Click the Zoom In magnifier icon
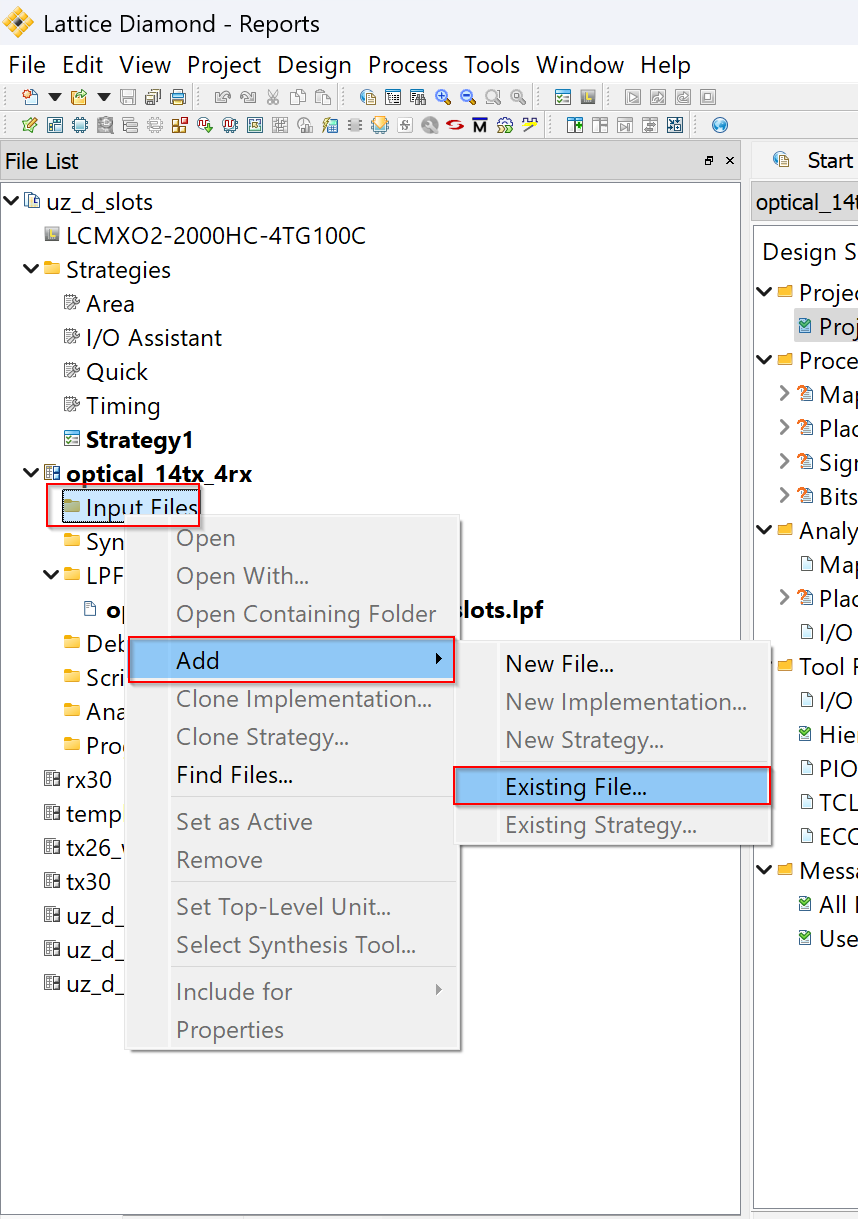 (x=443, y=97)
